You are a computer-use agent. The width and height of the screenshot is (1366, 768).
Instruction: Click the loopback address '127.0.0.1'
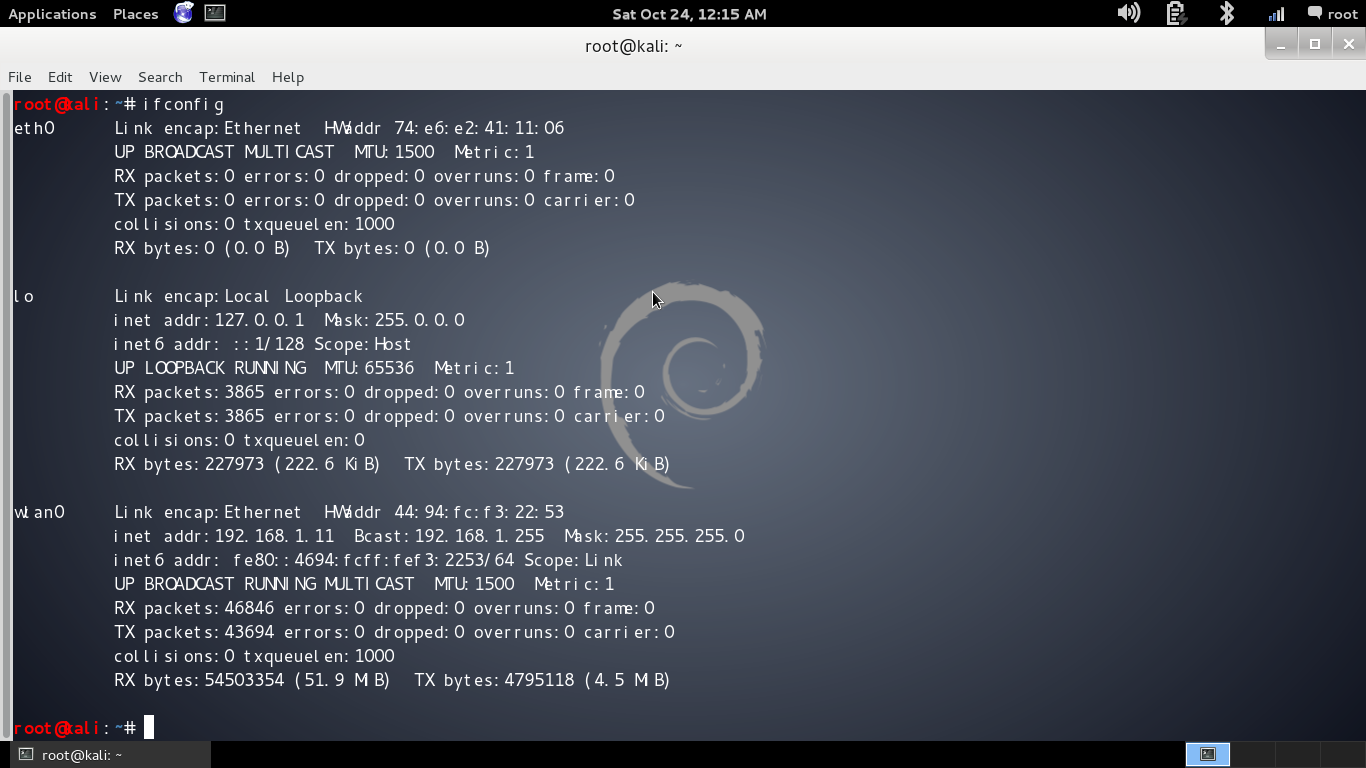click(259, 320)
